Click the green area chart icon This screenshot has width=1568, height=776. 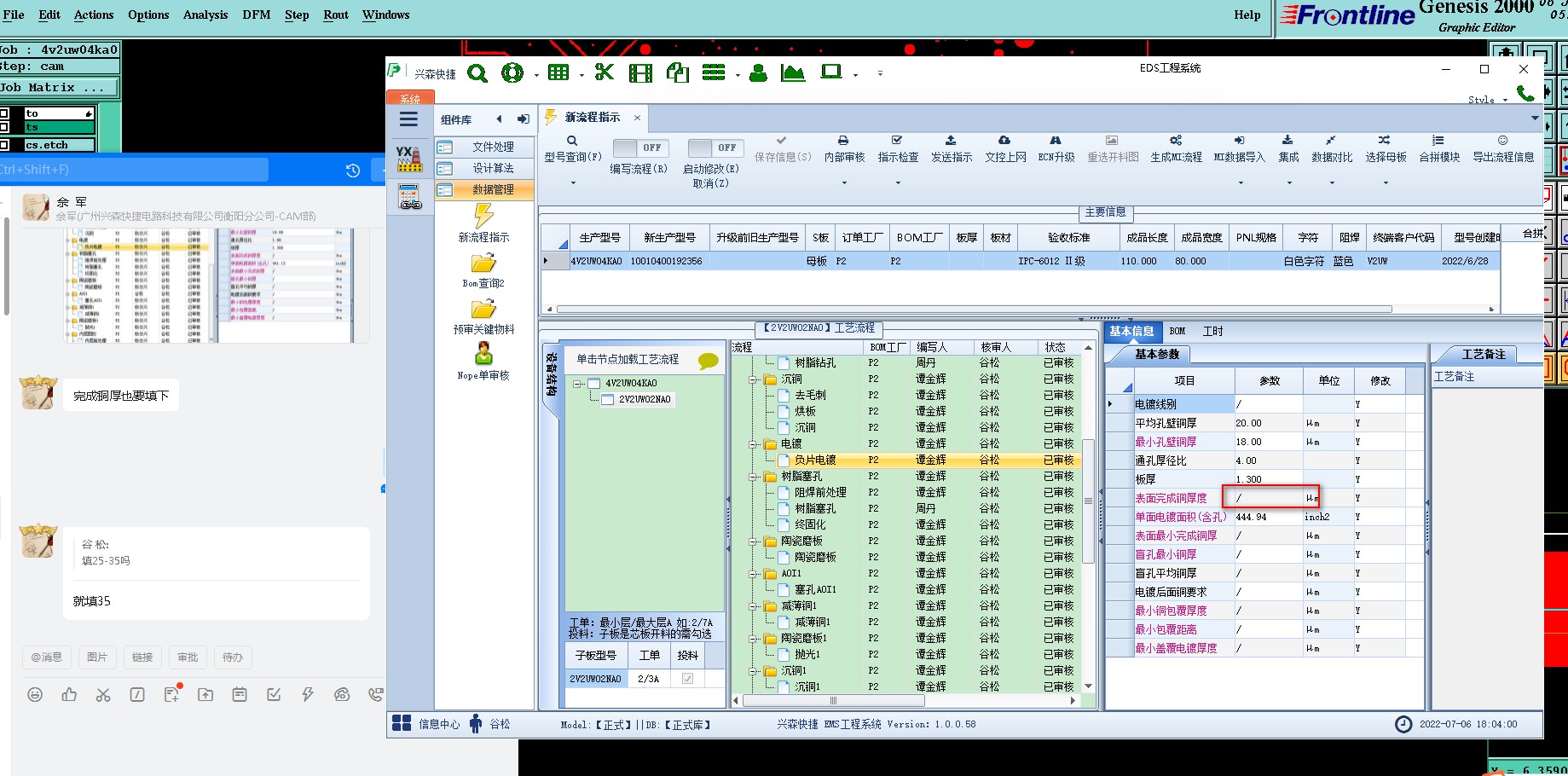[x=793, y=72]
